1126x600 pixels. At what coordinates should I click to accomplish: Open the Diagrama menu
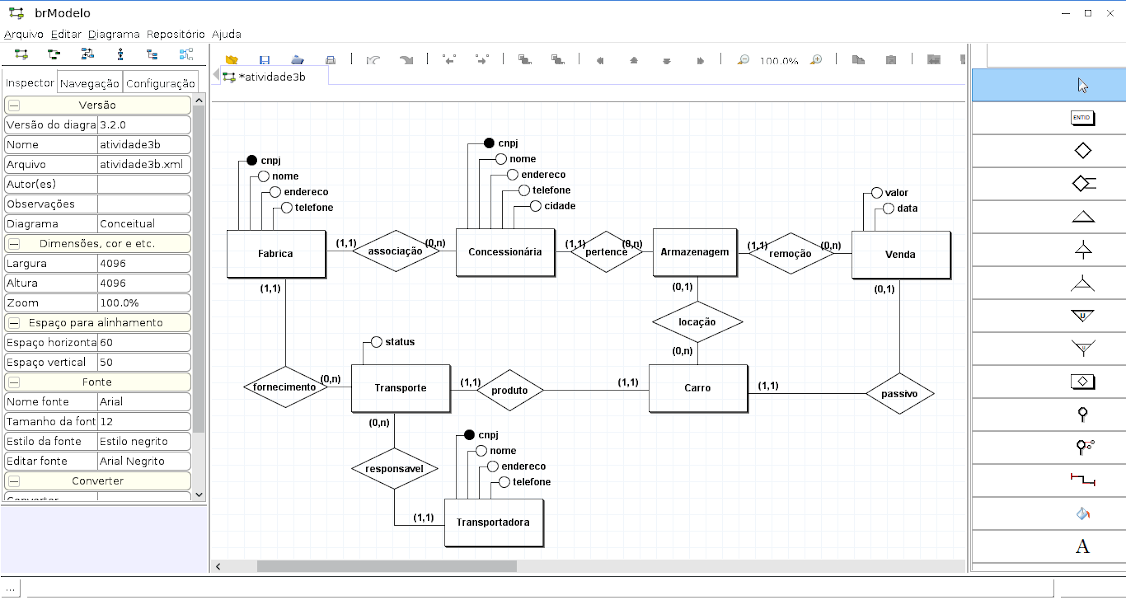click(x=114, y=34)
